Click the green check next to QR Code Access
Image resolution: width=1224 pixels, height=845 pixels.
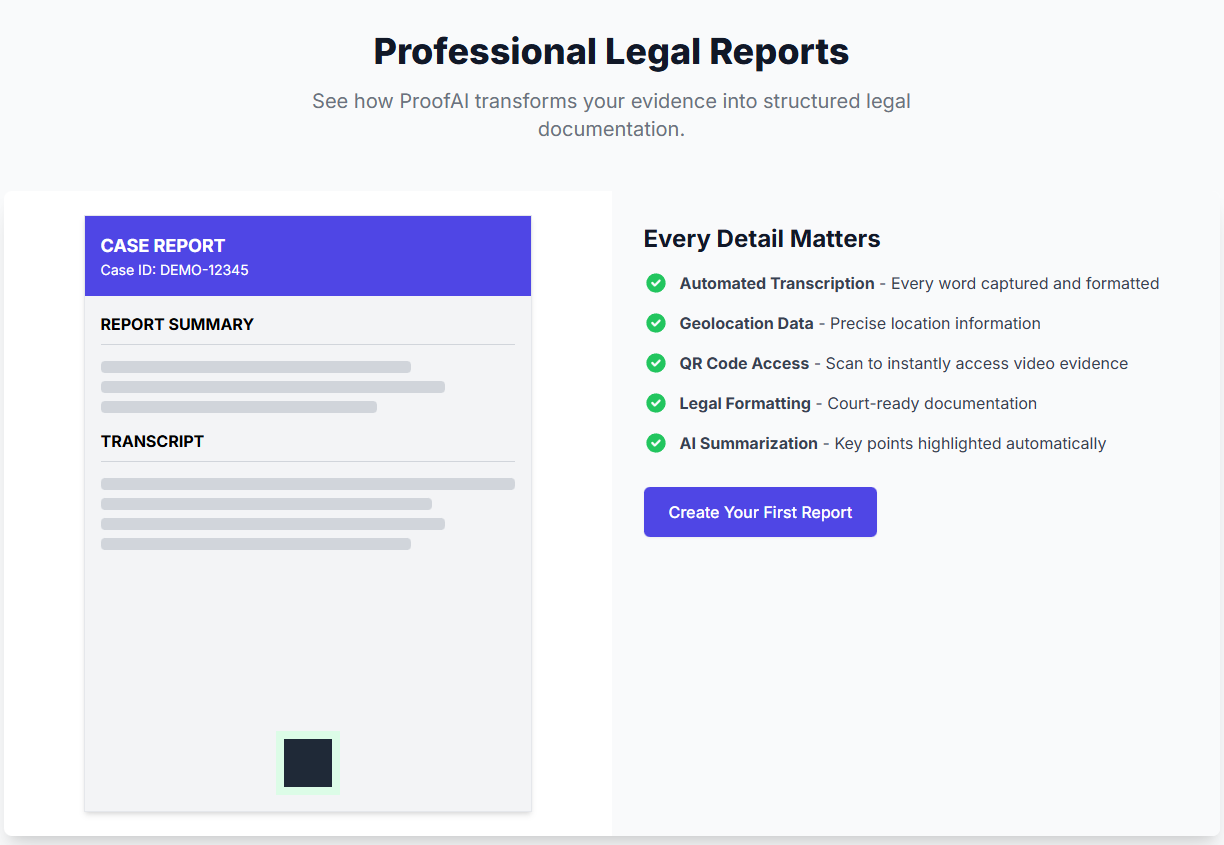coord(656,363)
